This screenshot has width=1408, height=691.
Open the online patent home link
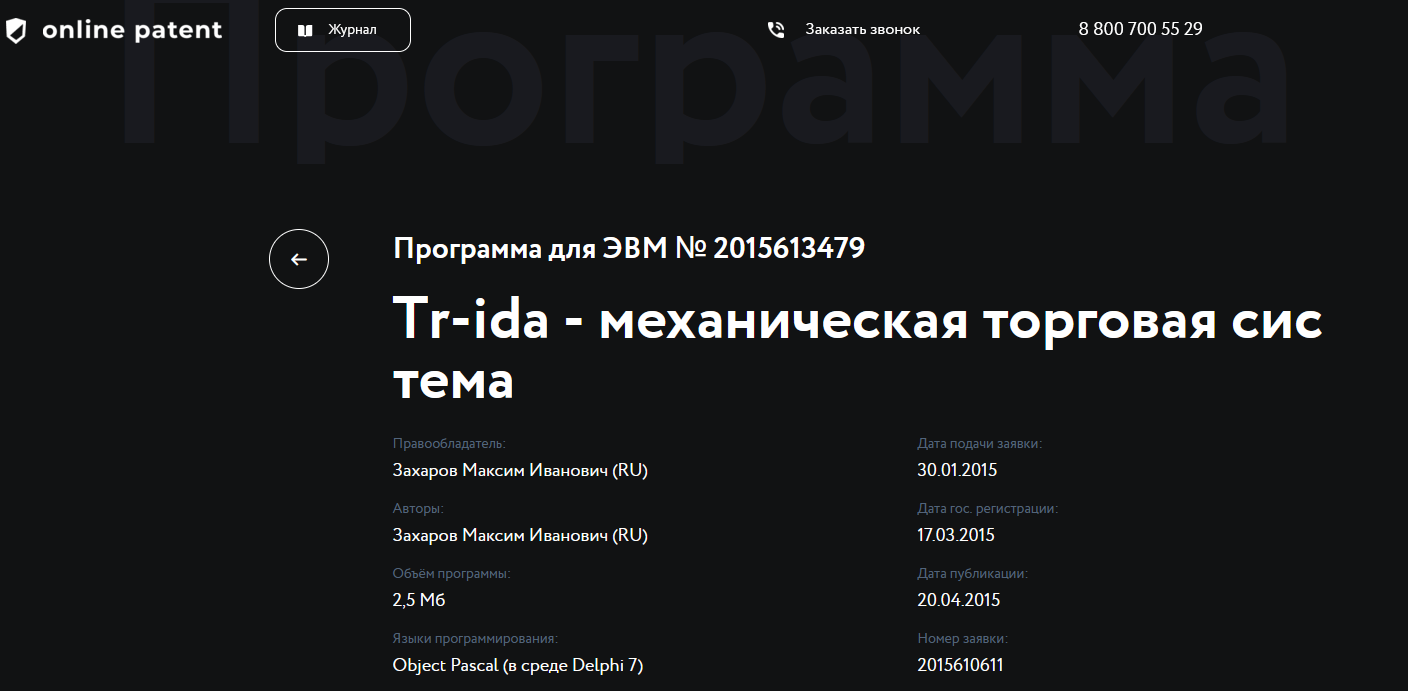click(114, 30)
